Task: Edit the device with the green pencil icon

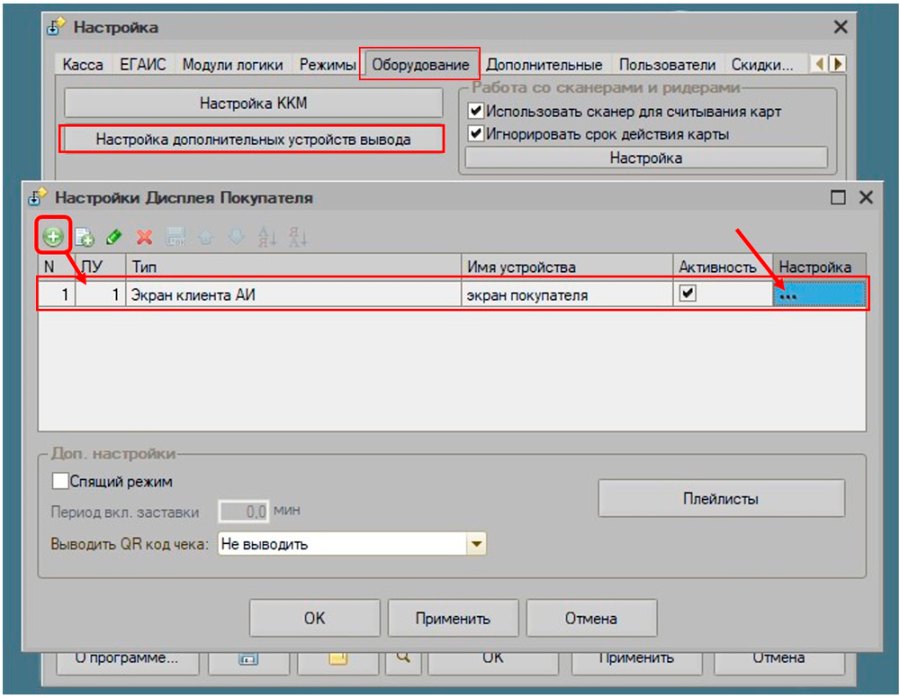Action: (114, 236)
